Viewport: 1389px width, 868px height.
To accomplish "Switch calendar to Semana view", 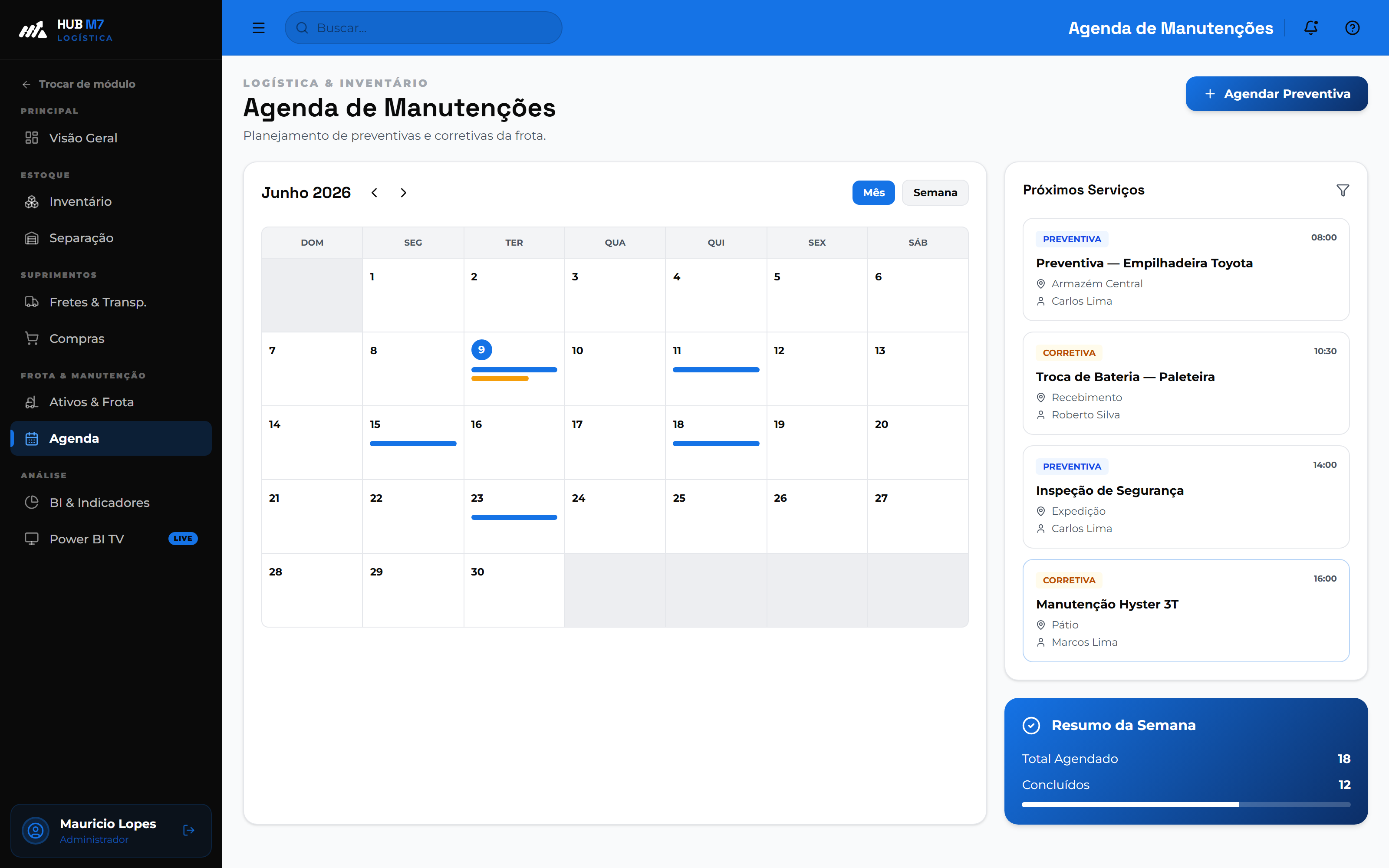I will click(x=935, y=192).
